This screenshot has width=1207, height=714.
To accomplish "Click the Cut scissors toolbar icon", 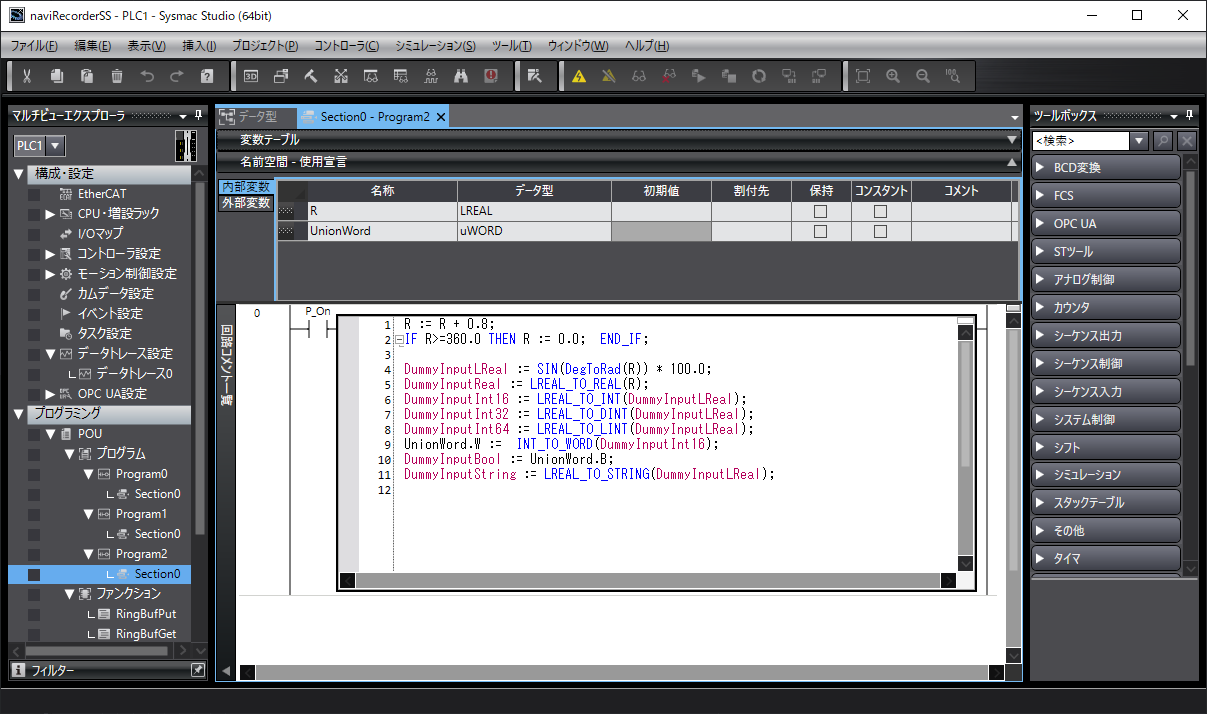I will click(x=27, y=76).
